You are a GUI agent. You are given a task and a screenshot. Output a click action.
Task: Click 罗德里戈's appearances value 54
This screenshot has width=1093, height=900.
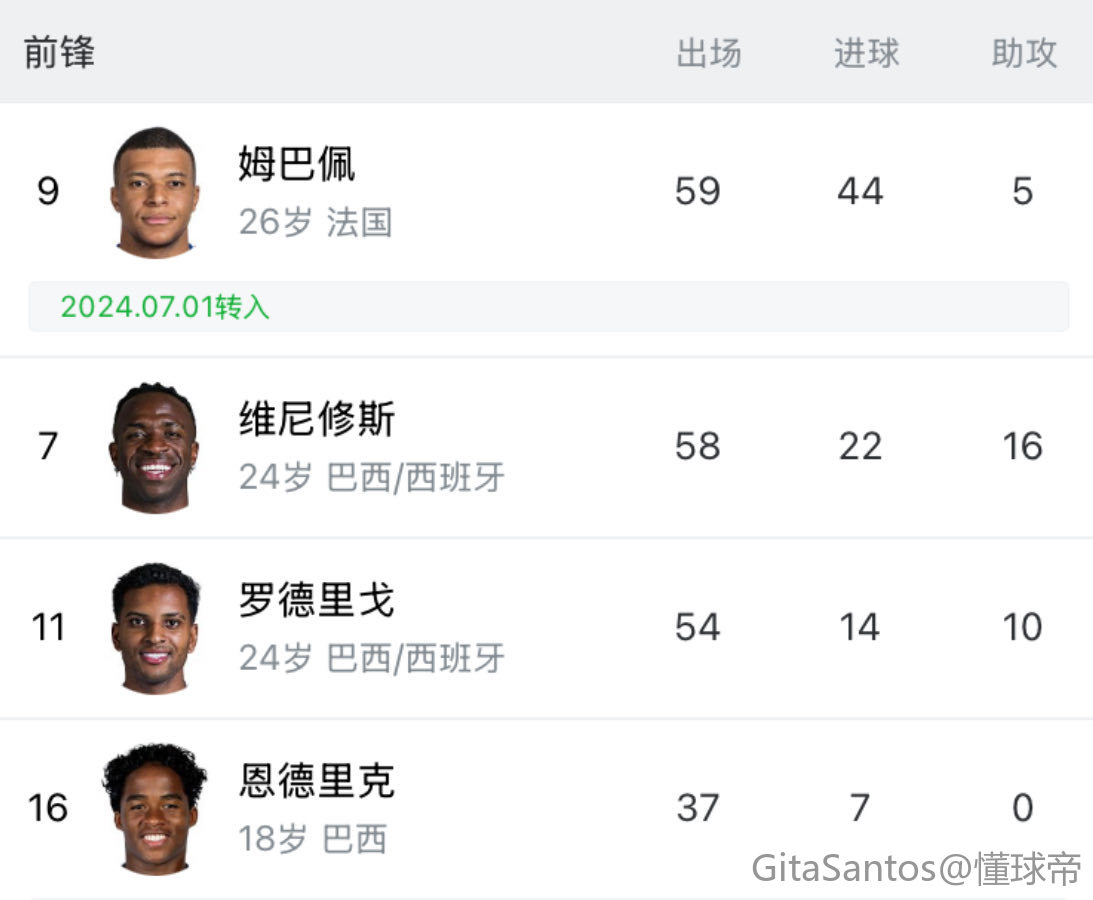tap(697, 627)
